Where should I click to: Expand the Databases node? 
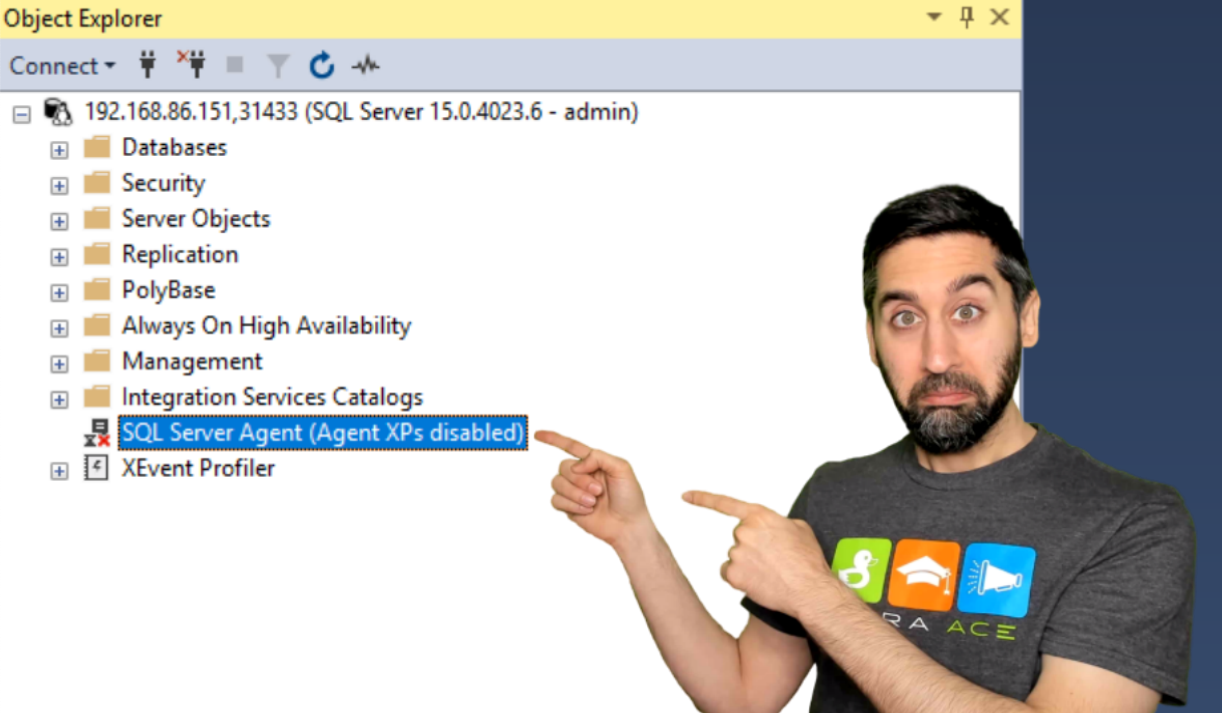pyautogui.click(x=58, y=148)
